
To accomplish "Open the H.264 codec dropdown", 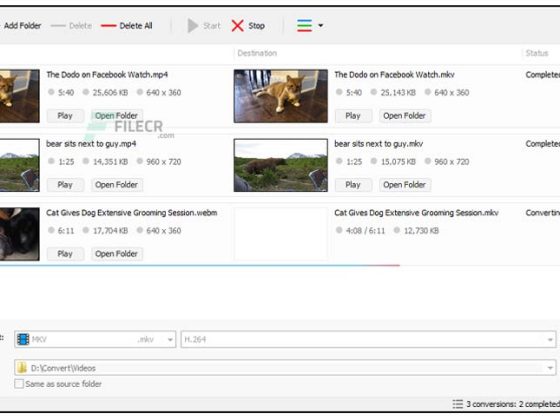I will pos(369,339).
